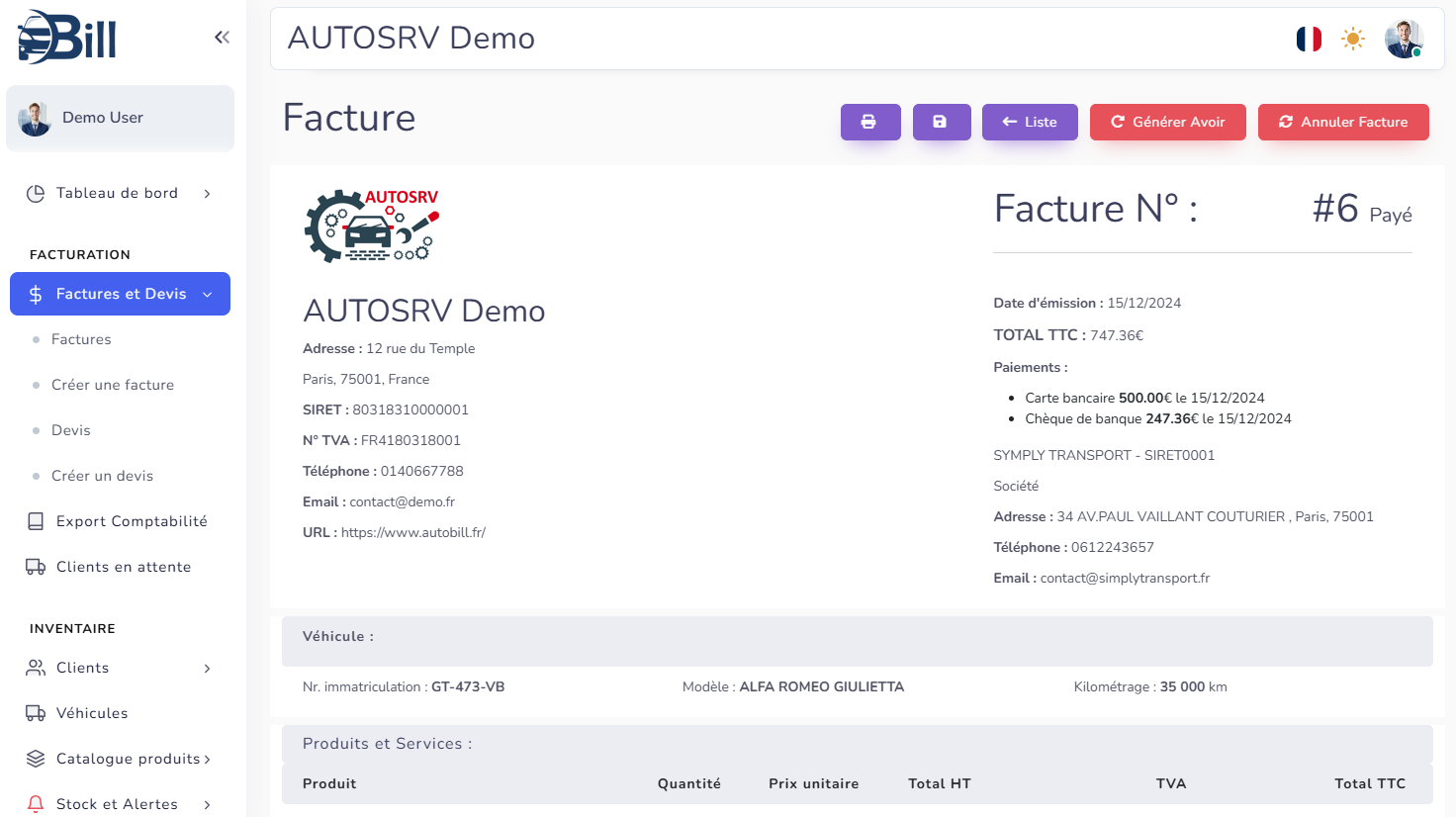
Task: Expand Stock et Alertes chevron
Action: (207, 805)
